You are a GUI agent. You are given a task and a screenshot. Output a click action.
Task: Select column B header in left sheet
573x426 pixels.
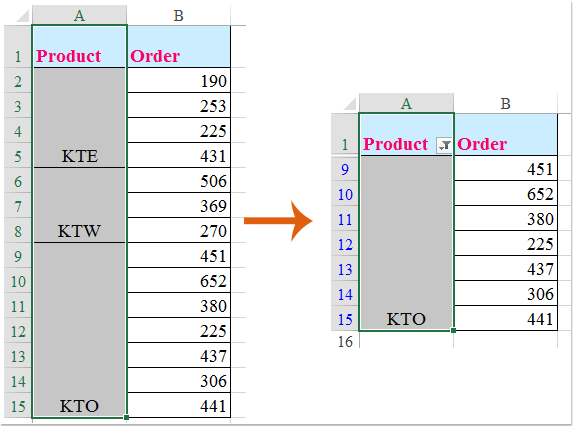179,16
